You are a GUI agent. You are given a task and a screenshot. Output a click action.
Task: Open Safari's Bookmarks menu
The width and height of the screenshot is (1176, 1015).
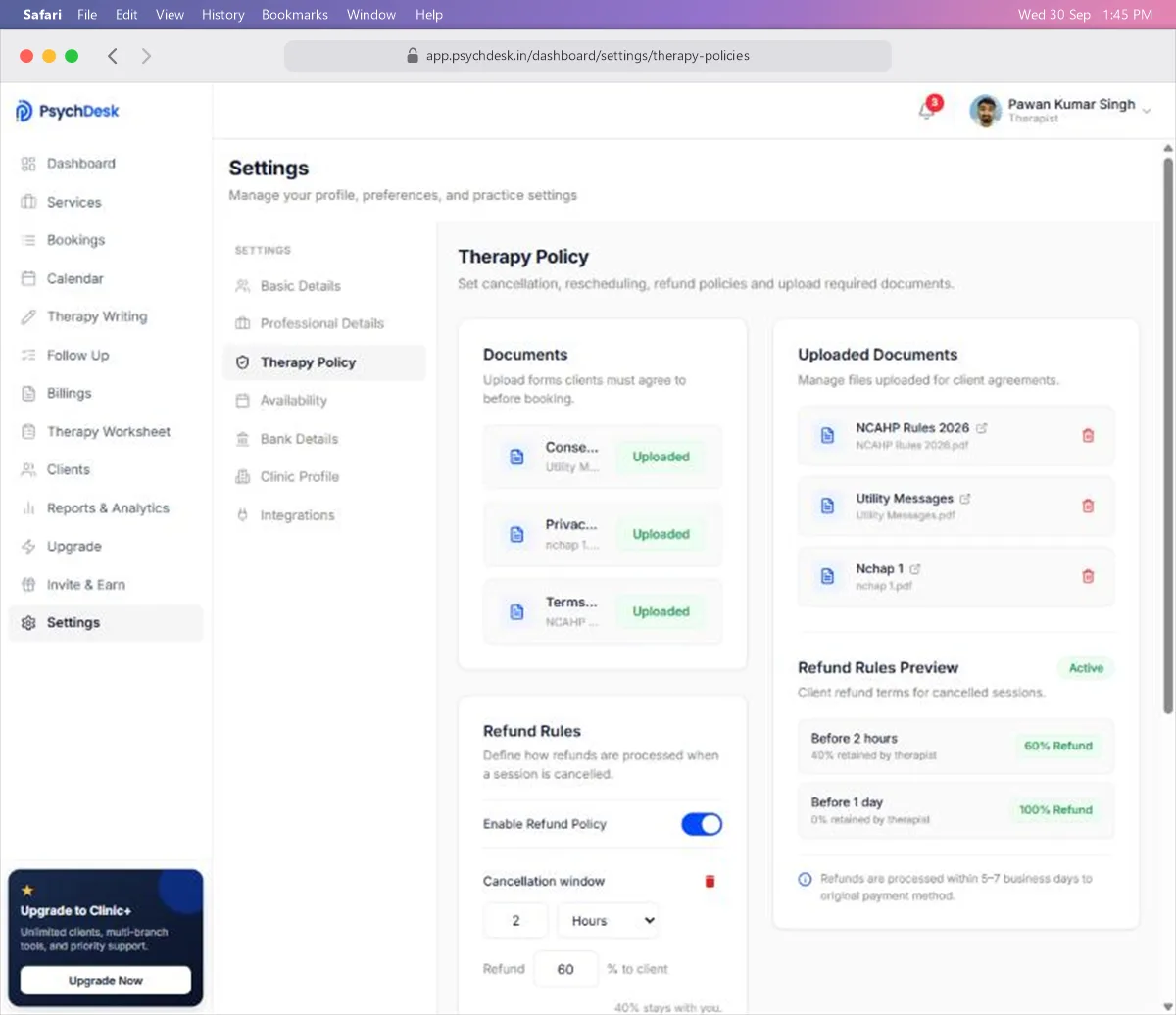295,15
